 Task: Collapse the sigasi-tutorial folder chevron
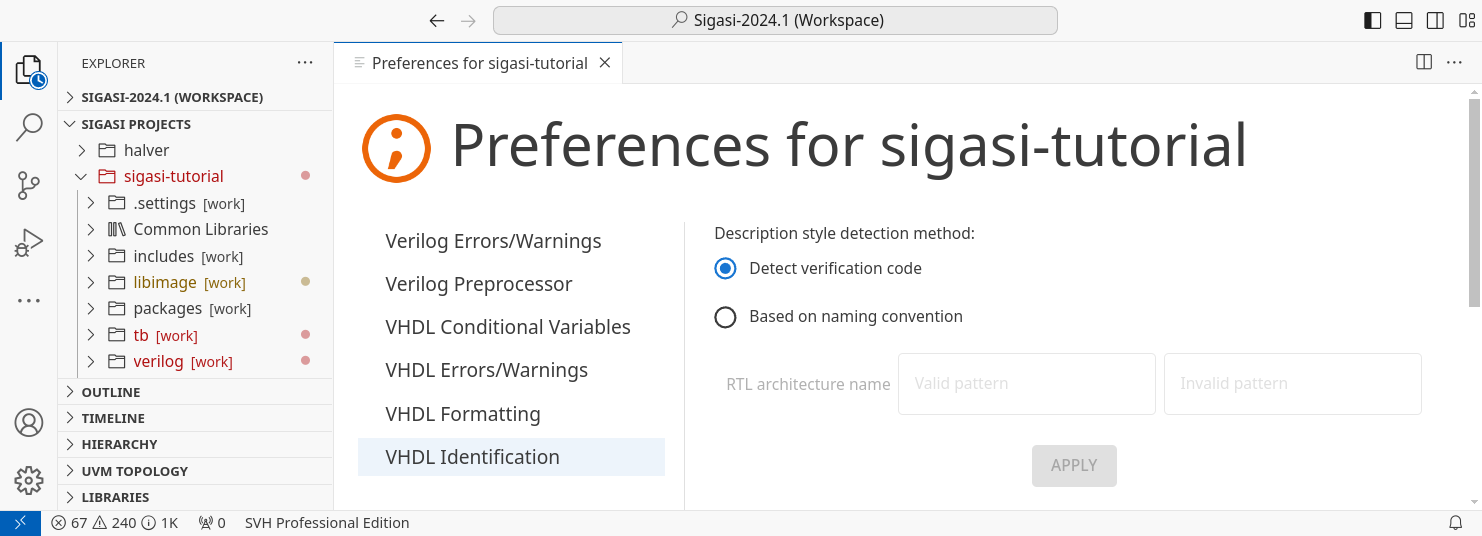[83, 177]
